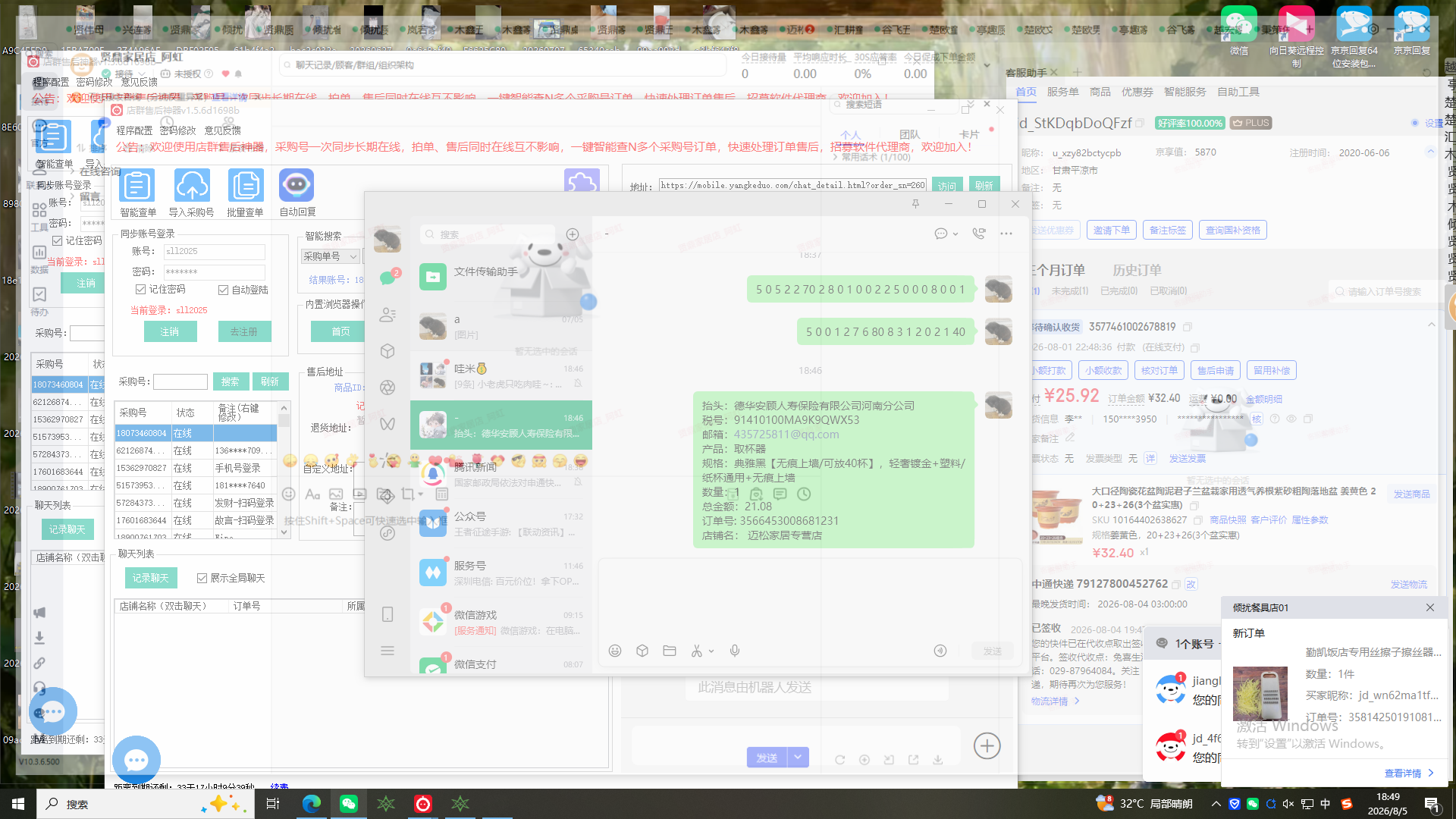Open the three-dot chat options in WeChat
1456x819 pixels.
point(1006,234)
